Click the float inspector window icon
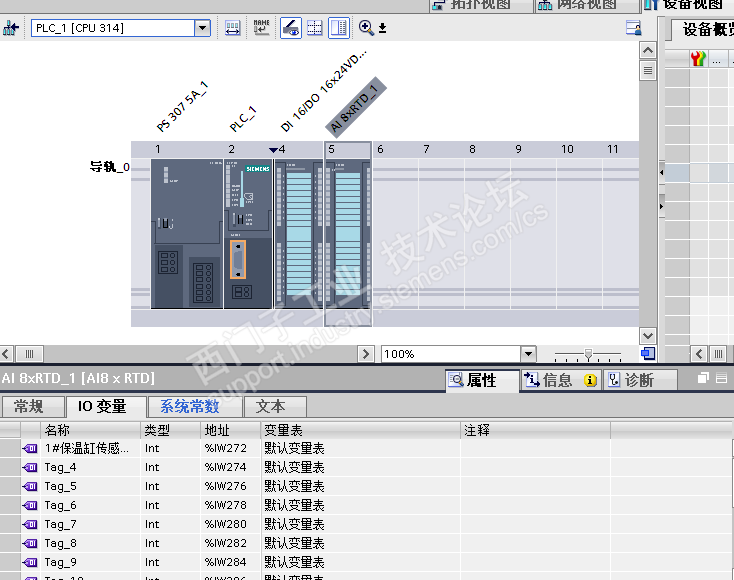The width and height of the screenshot is (734, 580). tap(703, 378)
